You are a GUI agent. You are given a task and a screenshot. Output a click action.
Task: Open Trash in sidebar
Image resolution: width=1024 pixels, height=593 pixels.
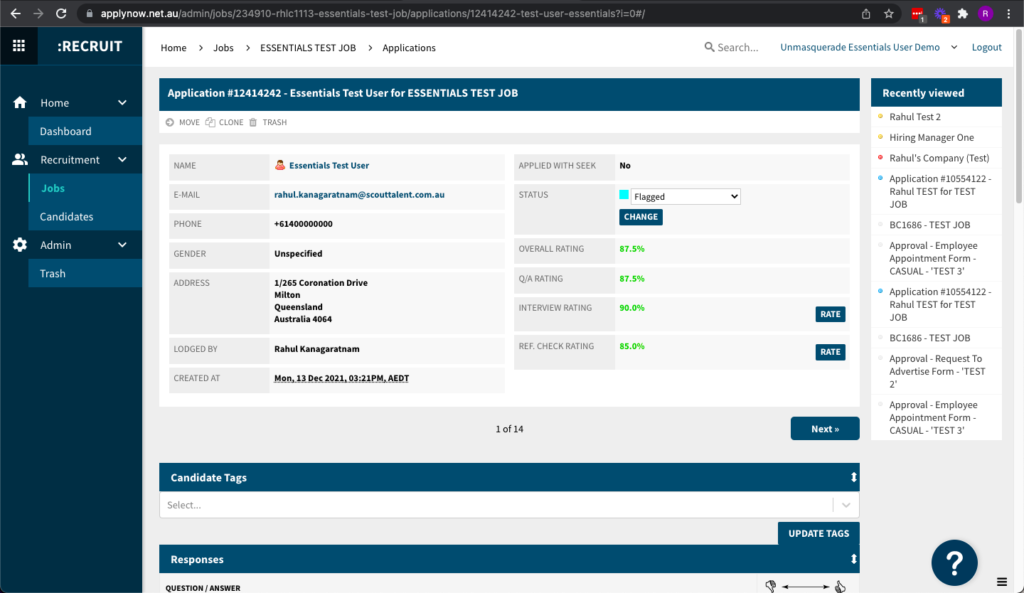pos(85,273)
